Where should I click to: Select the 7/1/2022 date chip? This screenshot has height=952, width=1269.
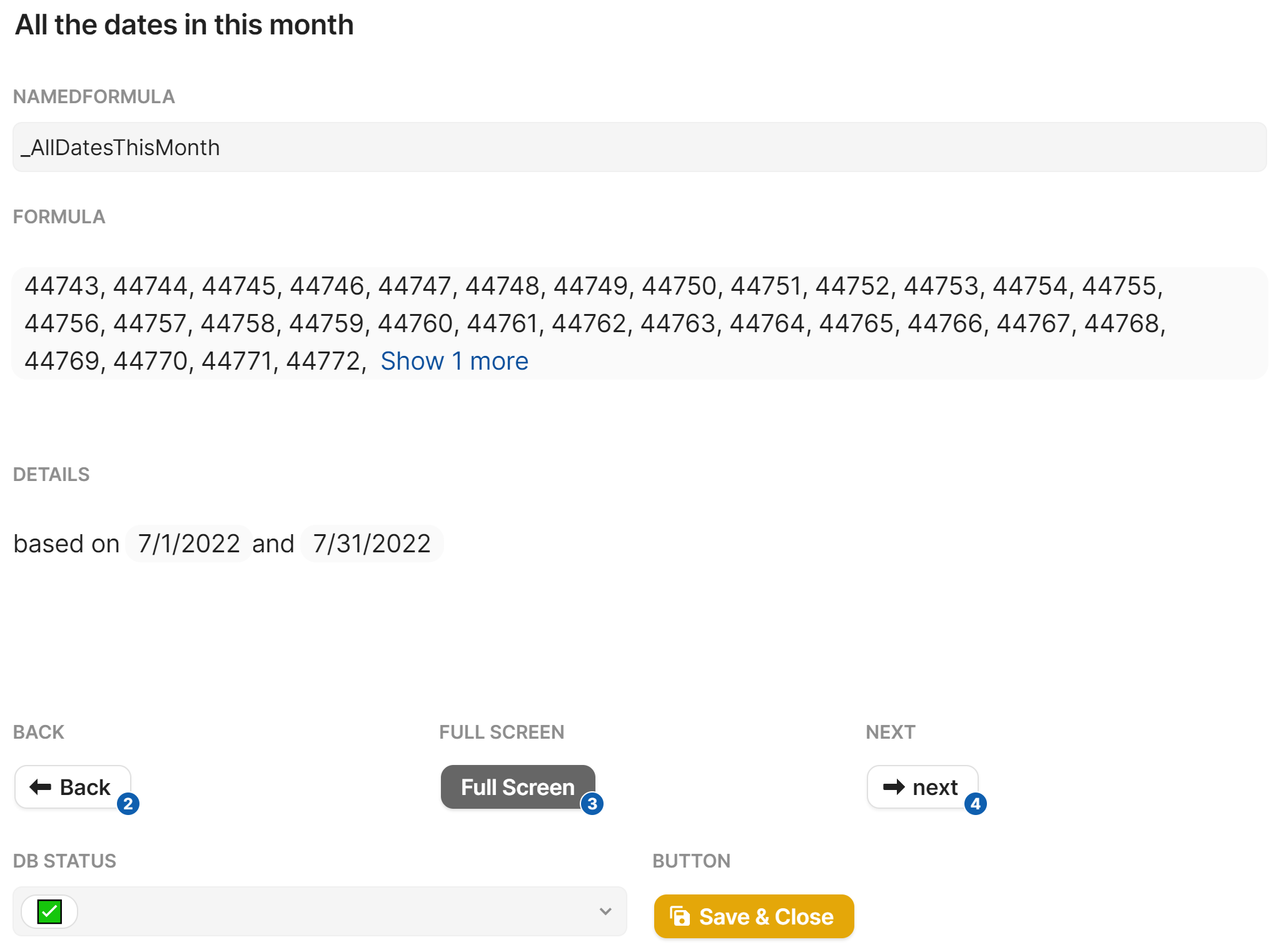tap(189, 544)
